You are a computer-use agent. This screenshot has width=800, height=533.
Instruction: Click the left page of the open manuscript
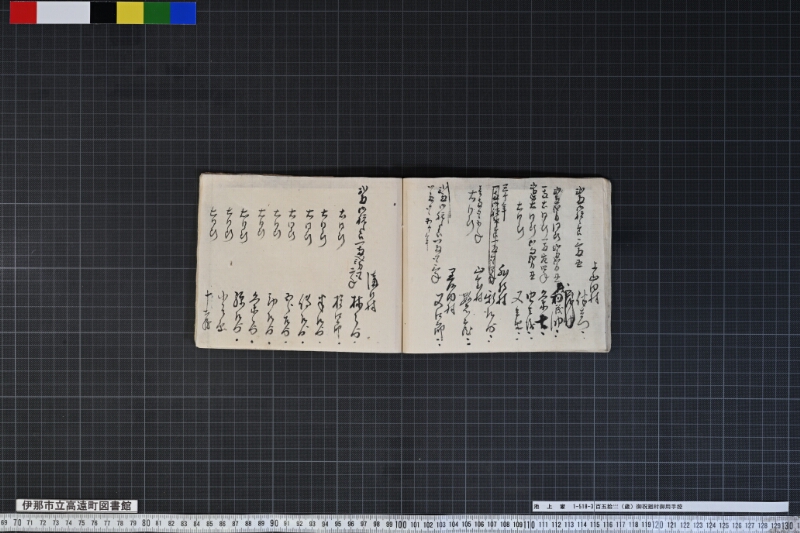299,263
